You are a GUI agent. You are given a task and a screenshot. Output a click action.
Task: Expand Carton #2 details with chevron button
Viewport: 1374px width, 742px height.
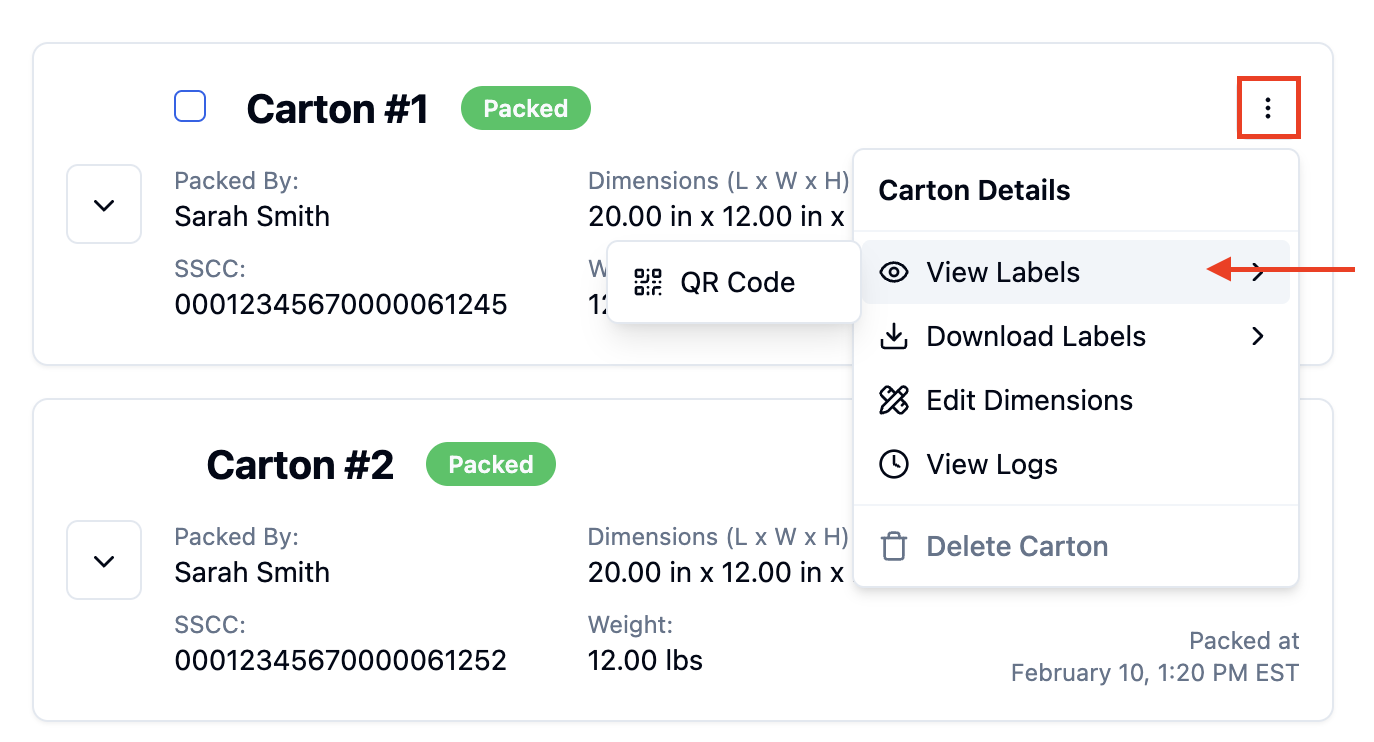[x=104, y=560]
